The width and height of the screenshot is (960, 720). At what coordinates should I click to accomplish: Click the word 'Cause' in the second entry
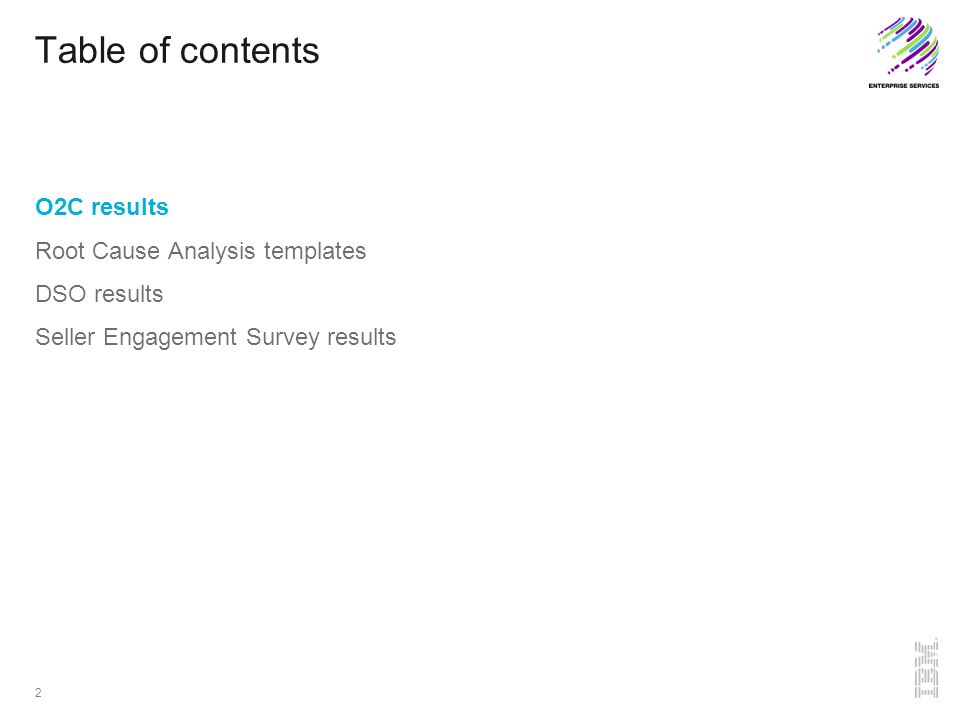[126, 251]
